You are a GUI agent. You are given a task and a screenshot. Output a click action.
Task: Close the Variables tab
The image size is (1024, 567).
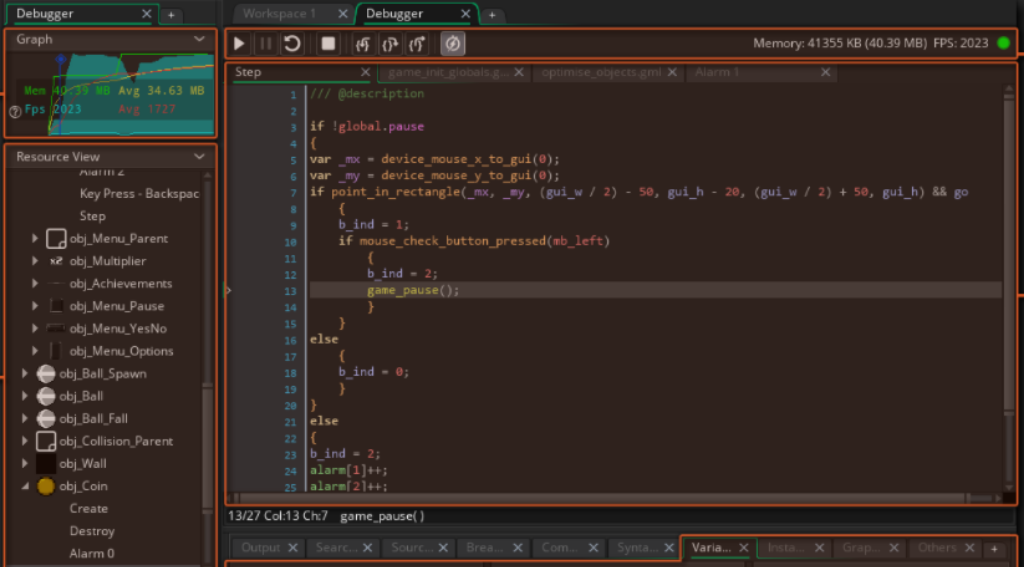coord(743,547)
